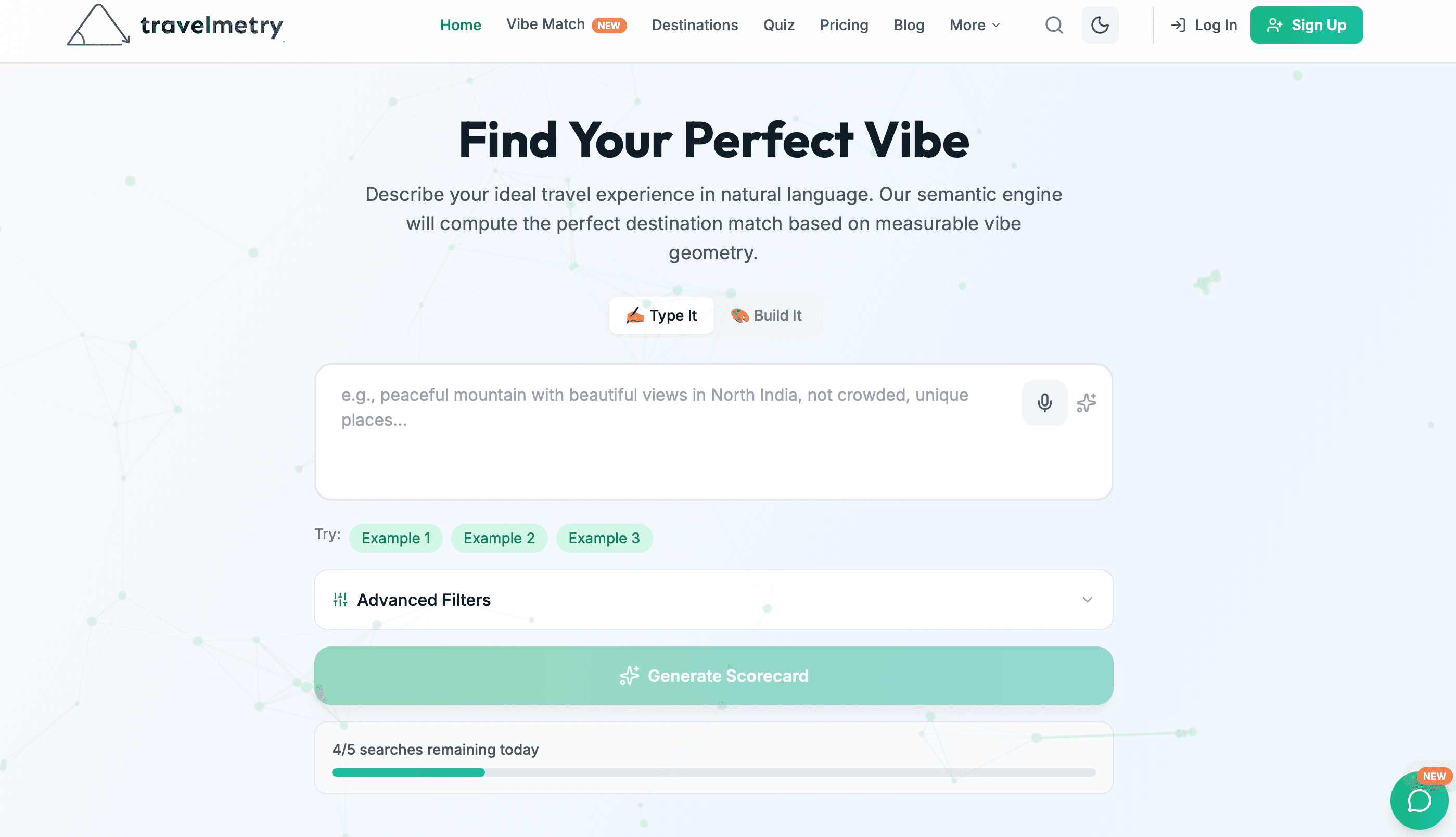Click the sparkle icon beside the microphone

pyautogui.click(x=1087, y=402)
